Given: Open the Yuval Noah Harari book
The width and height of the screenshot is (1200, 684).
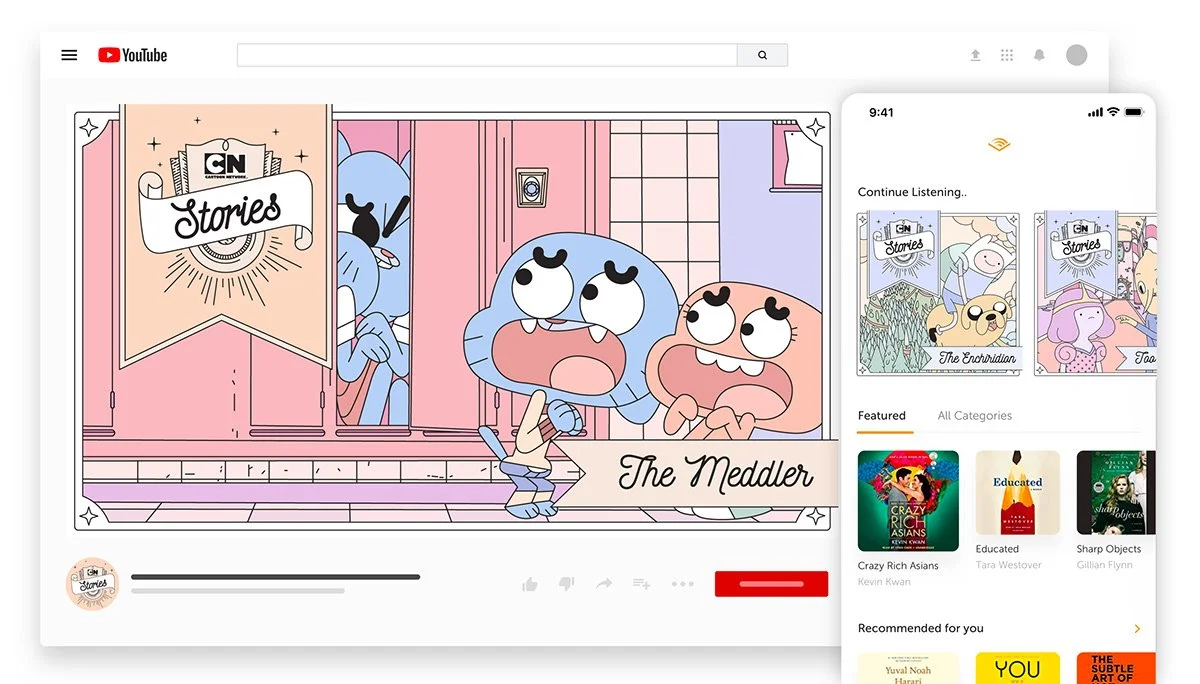Looking at the screenshot, I should click(x=908, y=668).
